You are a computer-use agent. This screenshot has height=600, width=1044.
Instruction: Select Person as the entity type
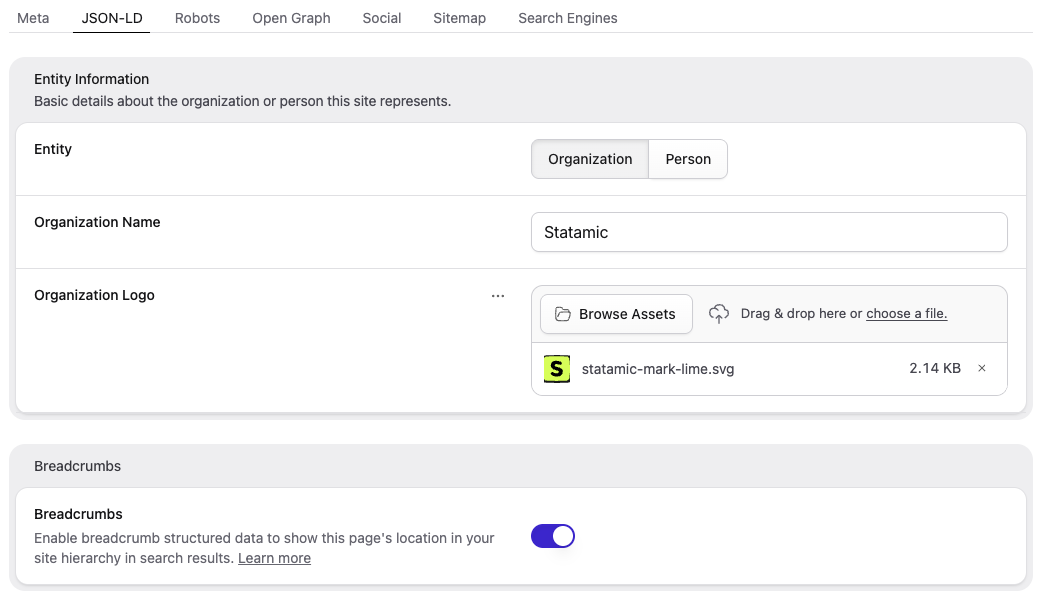point(687,159)
